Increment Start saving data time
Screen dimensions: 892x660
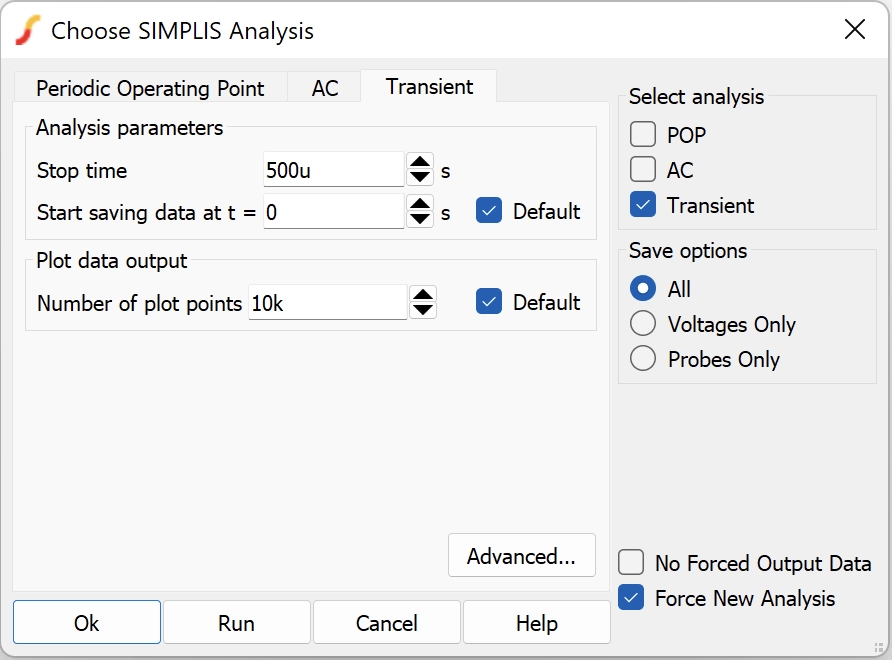(x=420, y=204)
